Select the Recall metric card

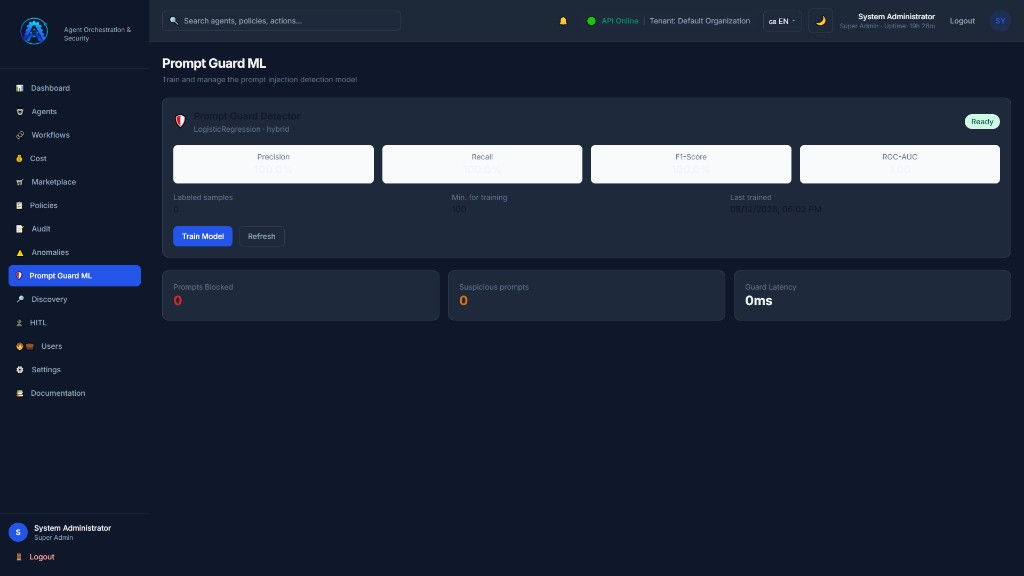(x=482, y=164)
